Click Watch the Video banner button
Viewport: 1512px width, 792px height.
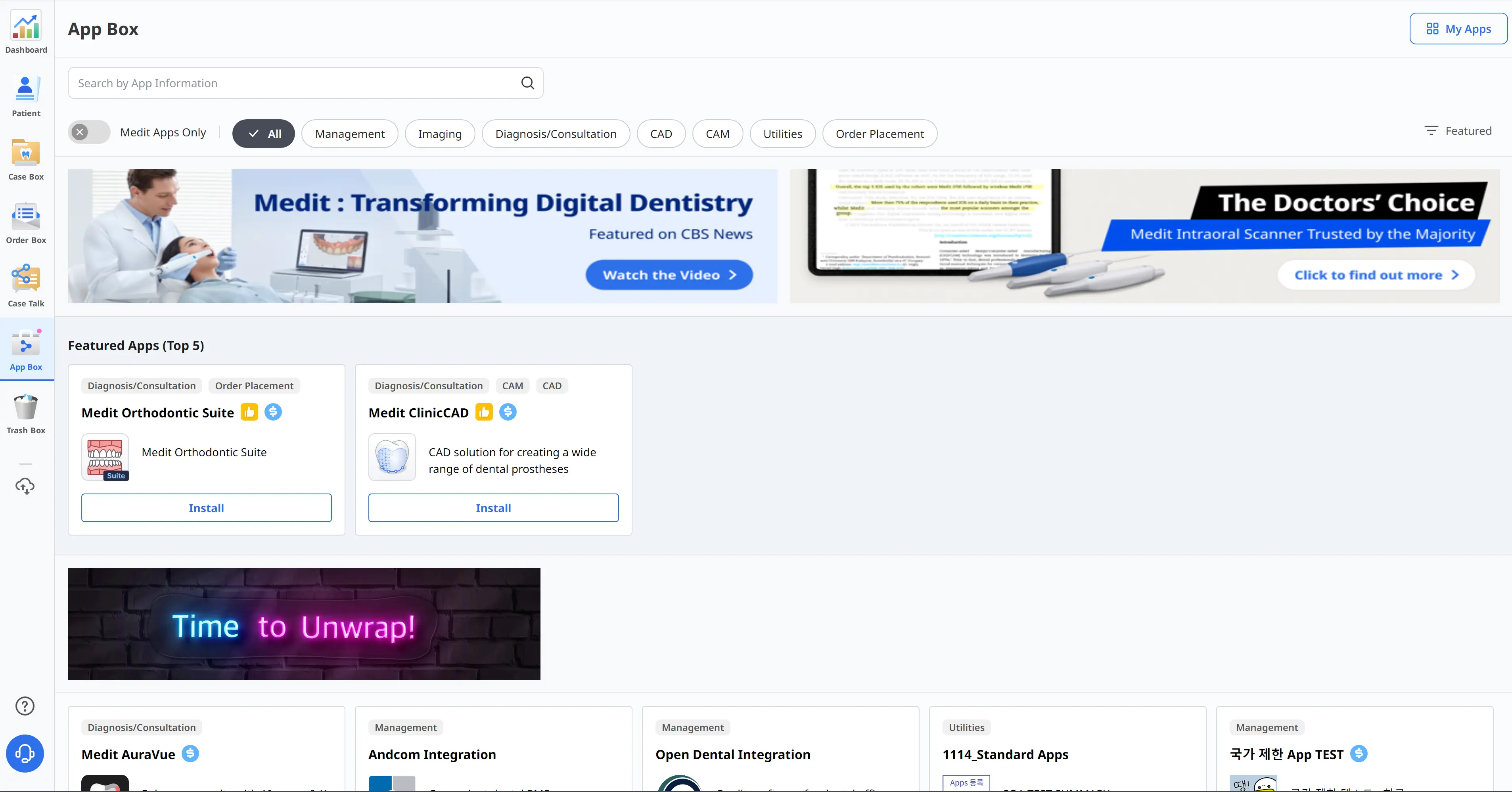pos(669,275)
